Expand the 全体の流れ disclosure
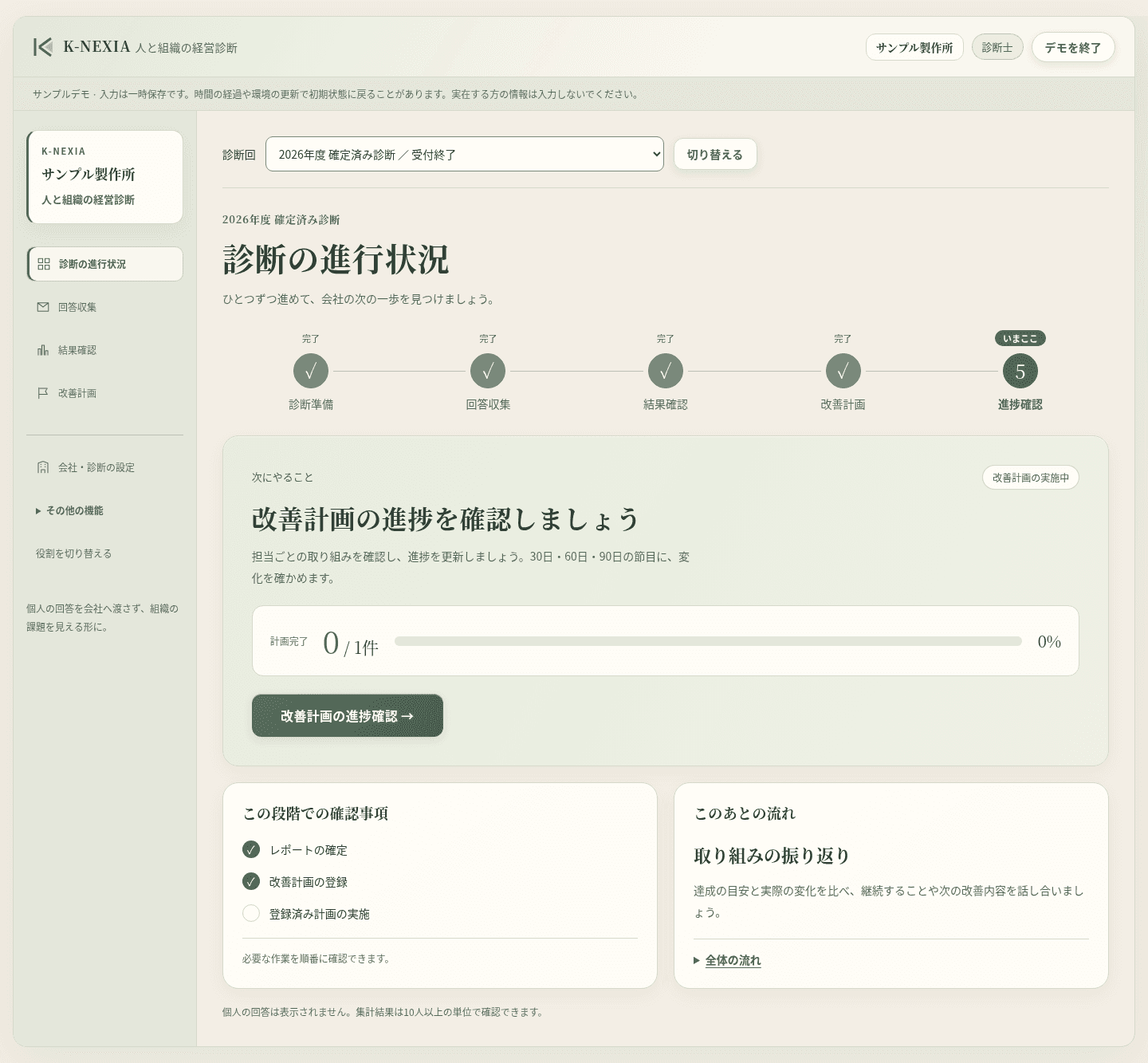 tap(727, 960)
